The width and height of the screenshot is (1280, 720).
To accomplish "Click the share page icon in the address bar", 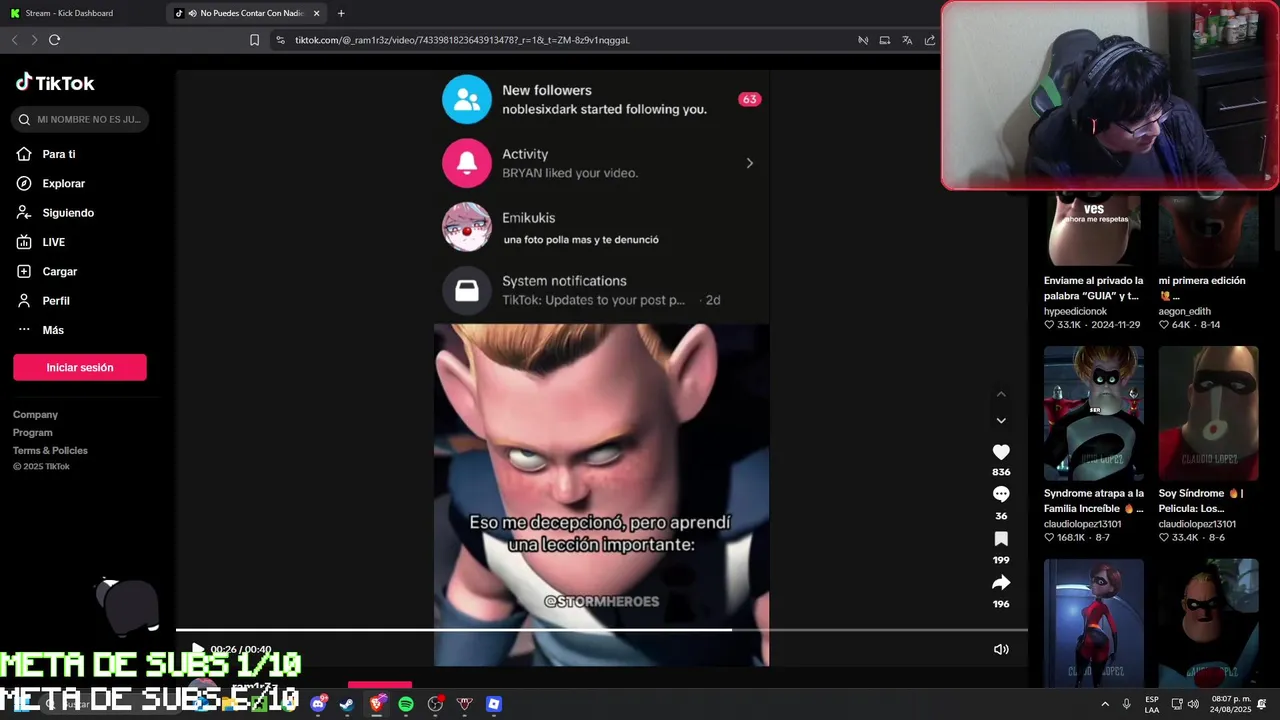I will 930,40.
